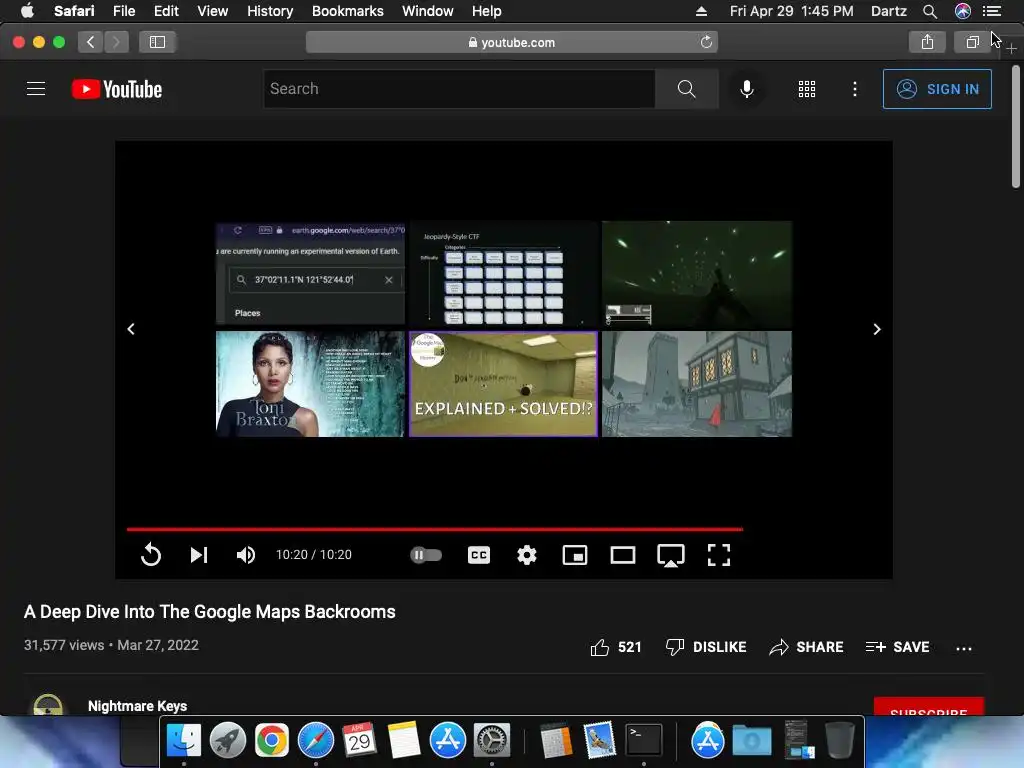The image size is (1024, 768).
Task: Open the Help menu
Action: tap(487, 11)
